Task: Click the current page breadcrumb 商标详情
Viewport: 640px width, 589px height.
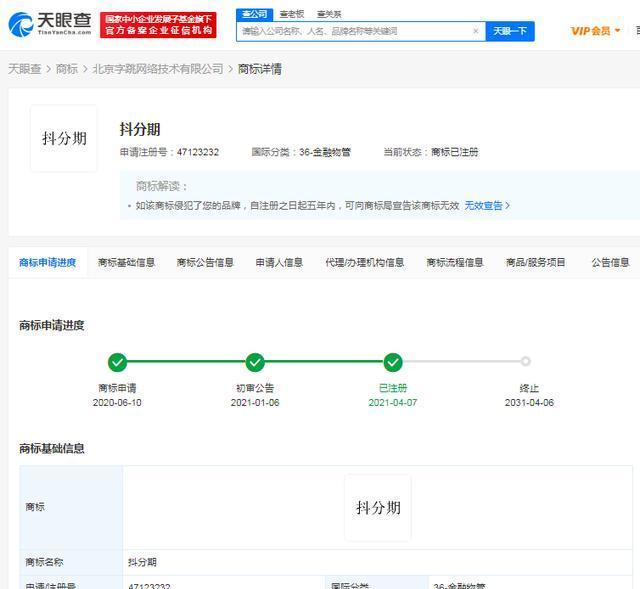Action: pos(260,69)
